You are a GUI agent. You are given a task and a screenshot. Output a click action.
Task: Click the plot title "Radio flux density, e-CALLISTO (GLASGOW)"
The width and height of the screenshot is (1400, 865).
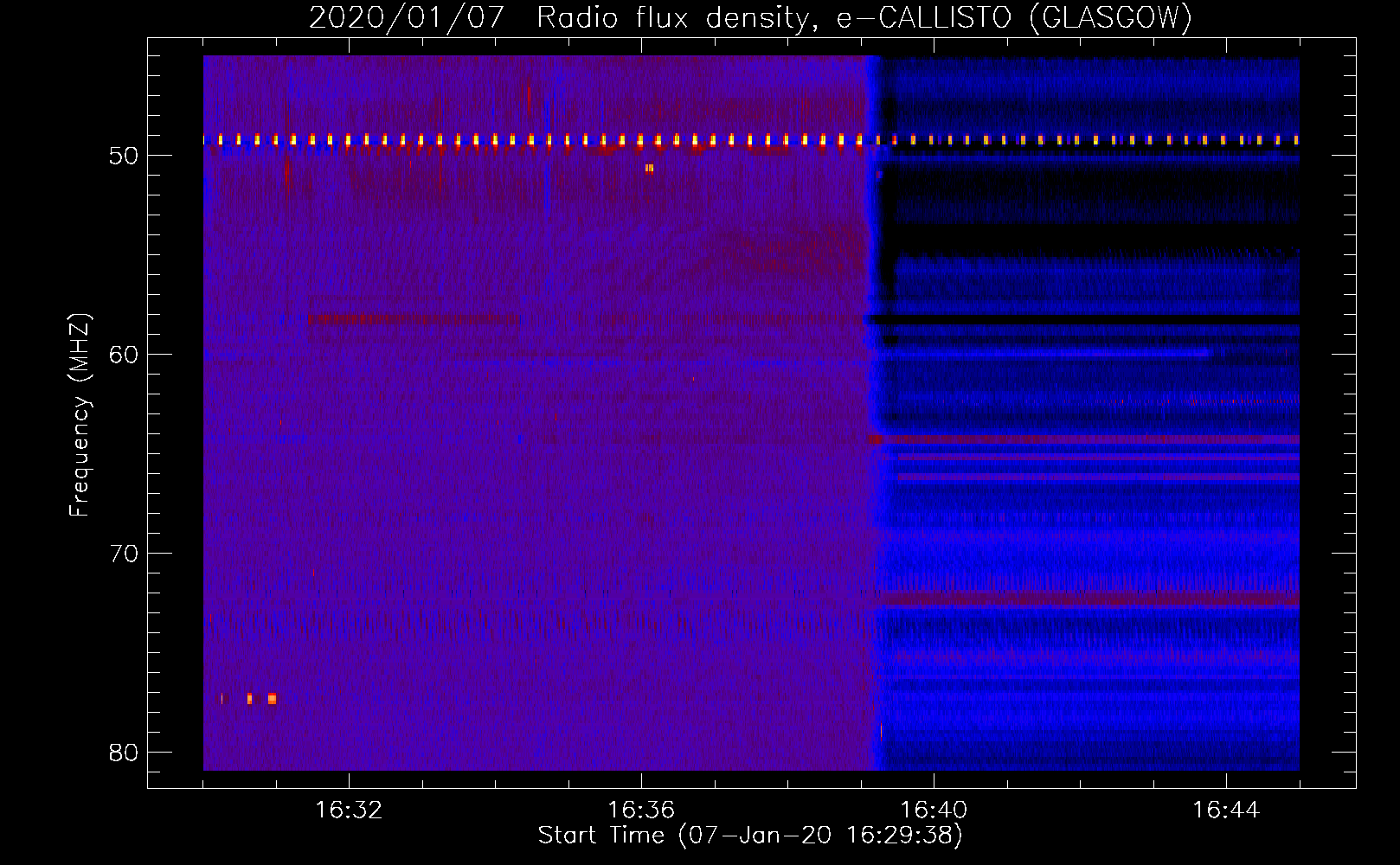(x=864, y=17)
